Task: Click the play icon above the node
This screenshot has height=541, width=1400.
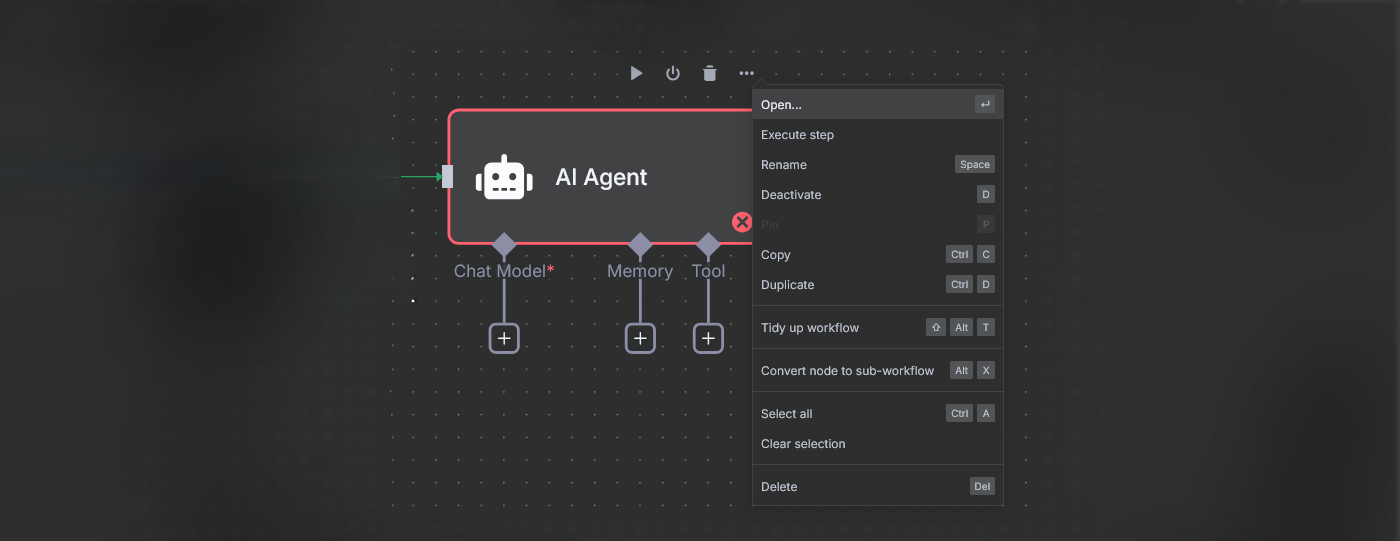Action: coord(636,73)
